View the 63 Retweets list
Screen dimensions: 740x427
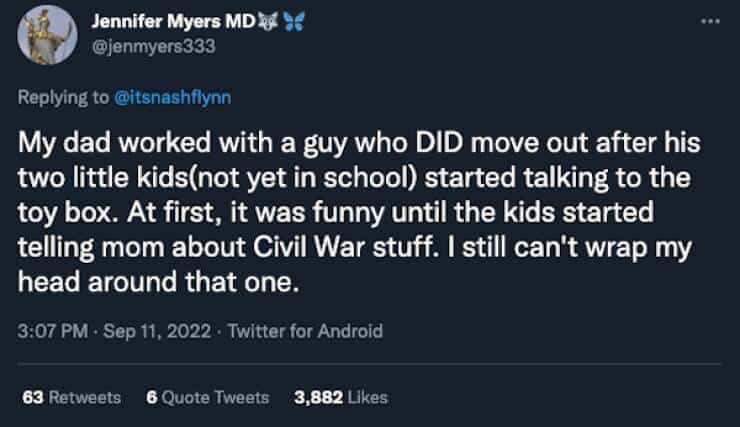[71, 397]
